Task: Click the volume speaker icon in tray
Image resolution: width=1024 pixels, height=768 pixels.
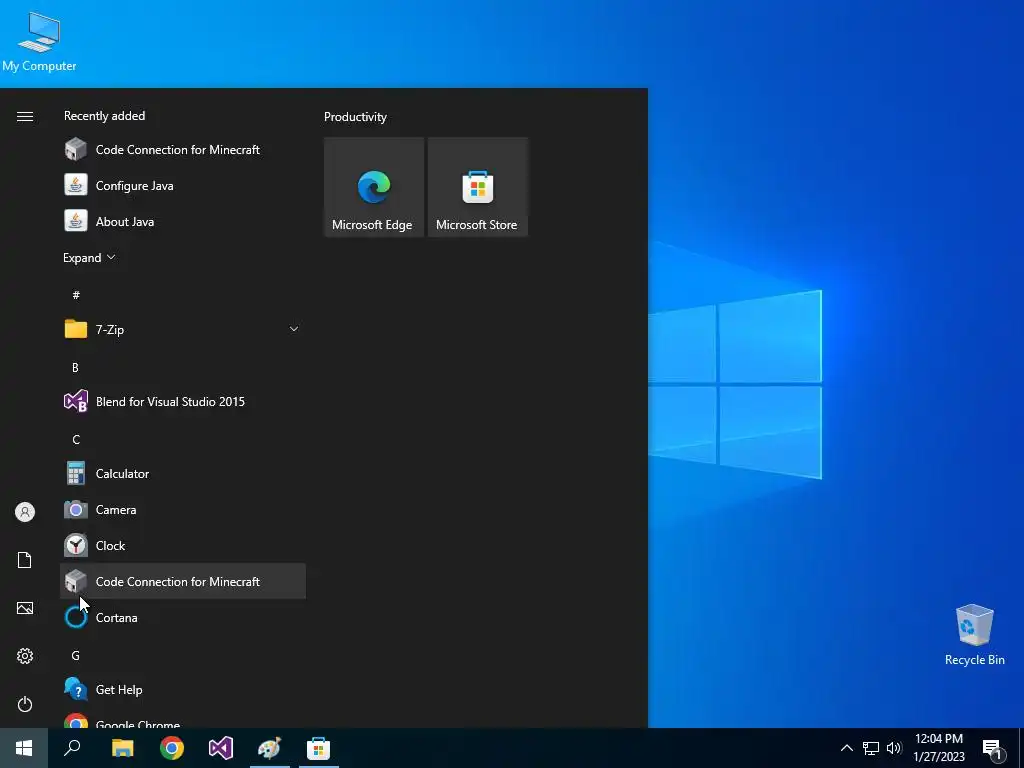Action: click(894, 748)
